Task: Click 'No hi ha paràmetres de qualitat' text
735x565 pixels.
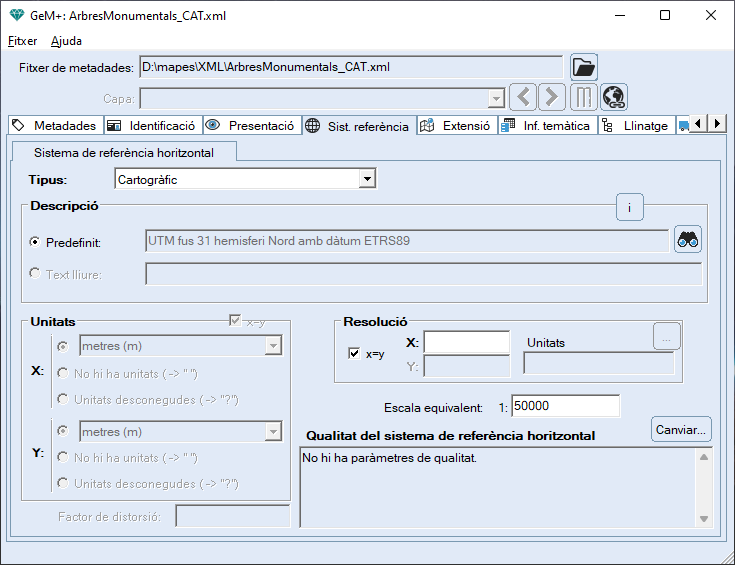Action: (389, 458)
